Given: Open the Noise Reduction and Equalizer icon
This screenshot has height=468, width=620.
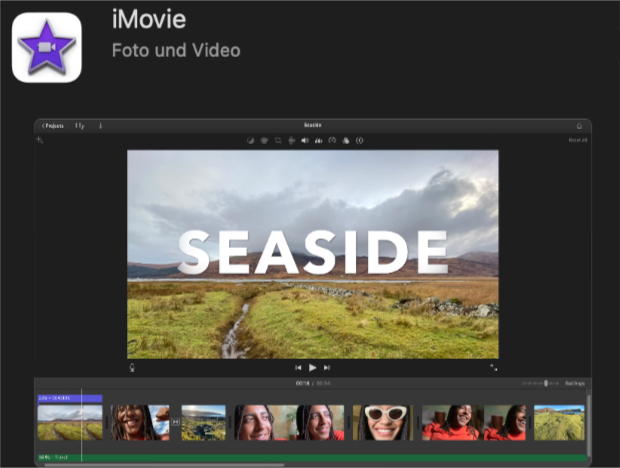Looking at the screenshot, I should [x=318, y=140].
